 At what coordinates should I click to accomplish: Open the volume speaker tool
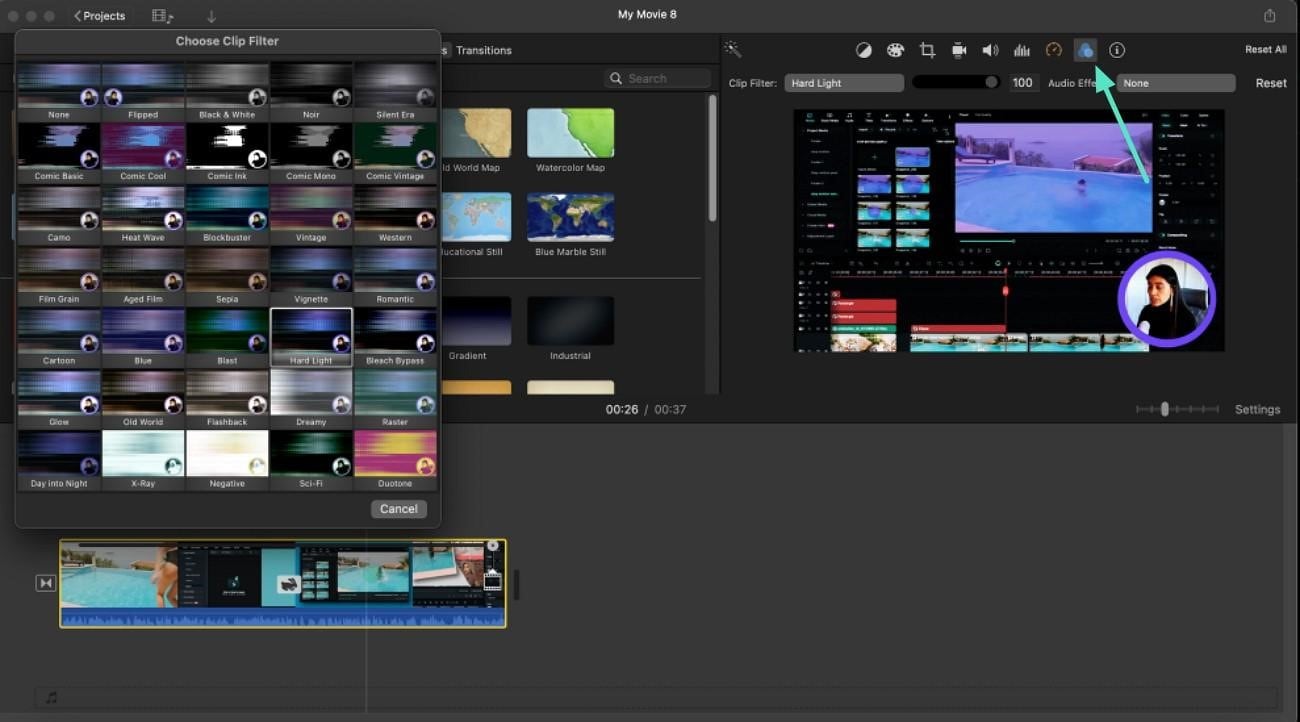(x=990, y=50)
